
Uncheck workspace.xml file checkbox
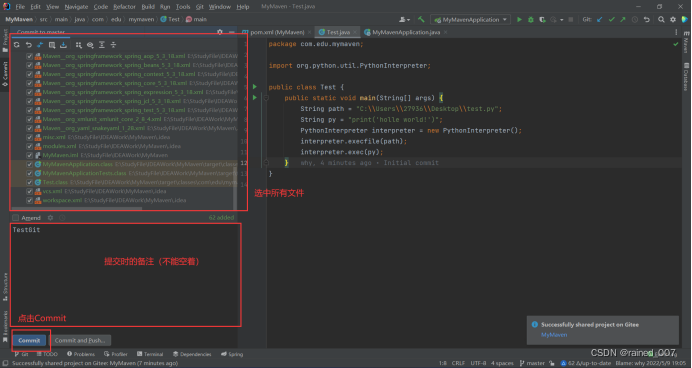click(30, 200)
